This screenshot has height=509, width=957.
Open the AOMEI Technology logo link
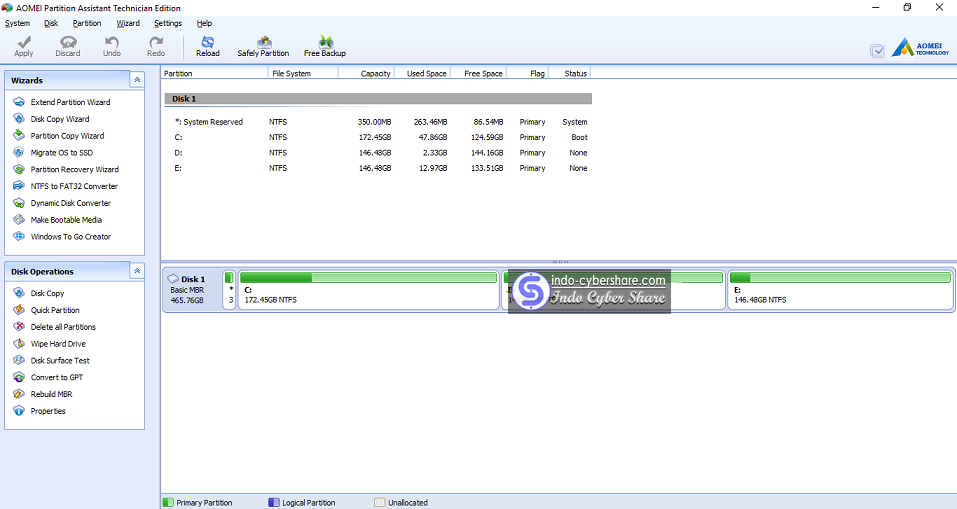click(920, 48)
